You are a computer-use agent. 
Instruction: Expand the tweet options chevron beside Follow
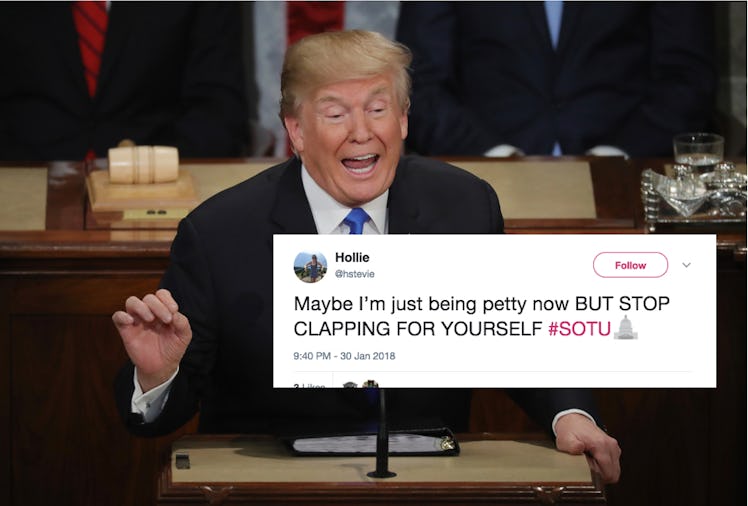point(686,265)
